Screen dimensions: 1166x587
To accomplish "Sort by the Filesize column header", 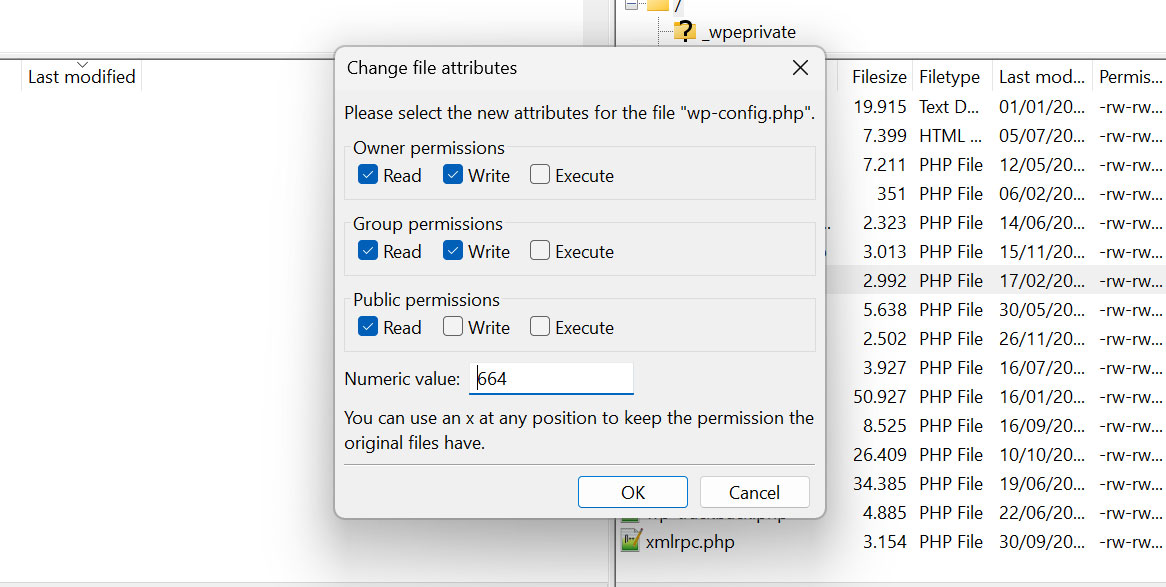I will (x=878, y=77).
